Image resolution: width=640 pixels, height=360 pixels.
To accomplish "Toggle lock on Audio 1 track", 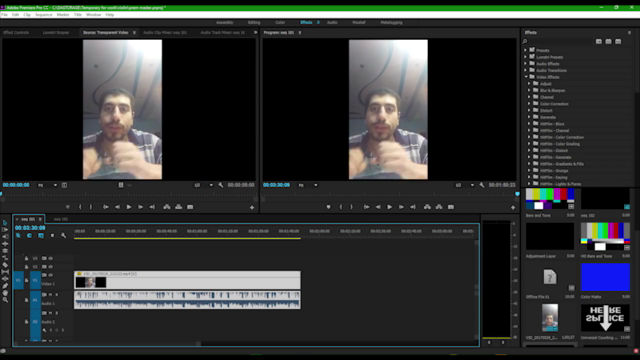I will (x=27, y=300).
